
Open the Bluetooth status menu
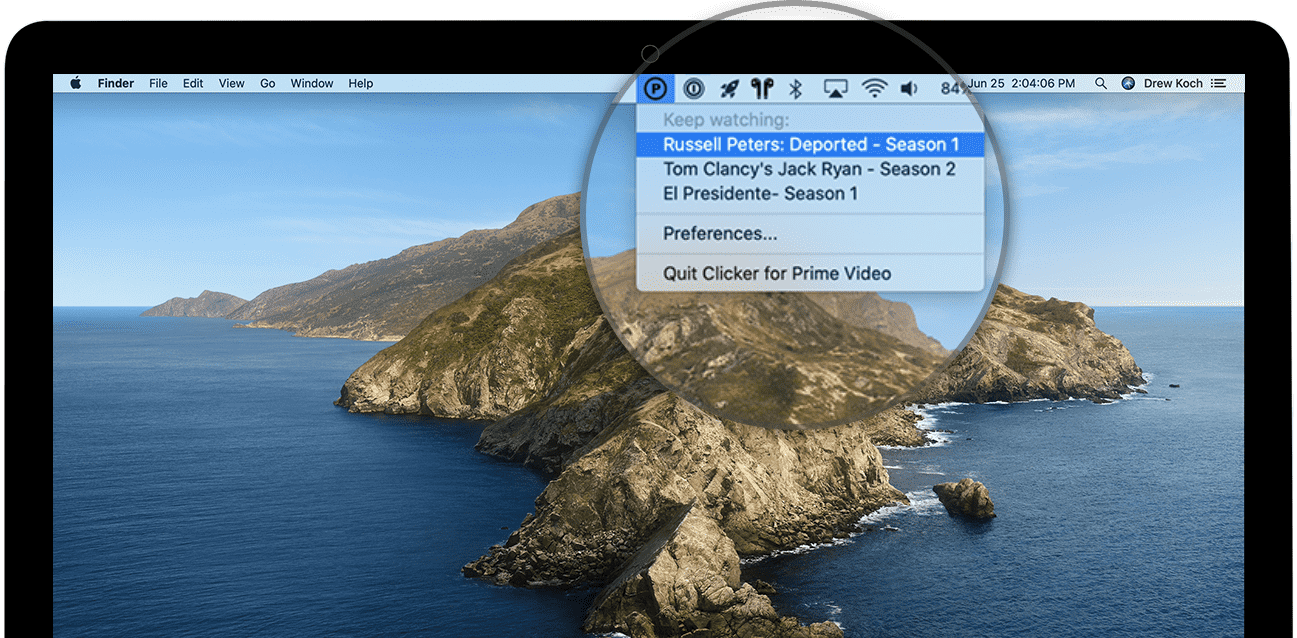pos(796,89)
